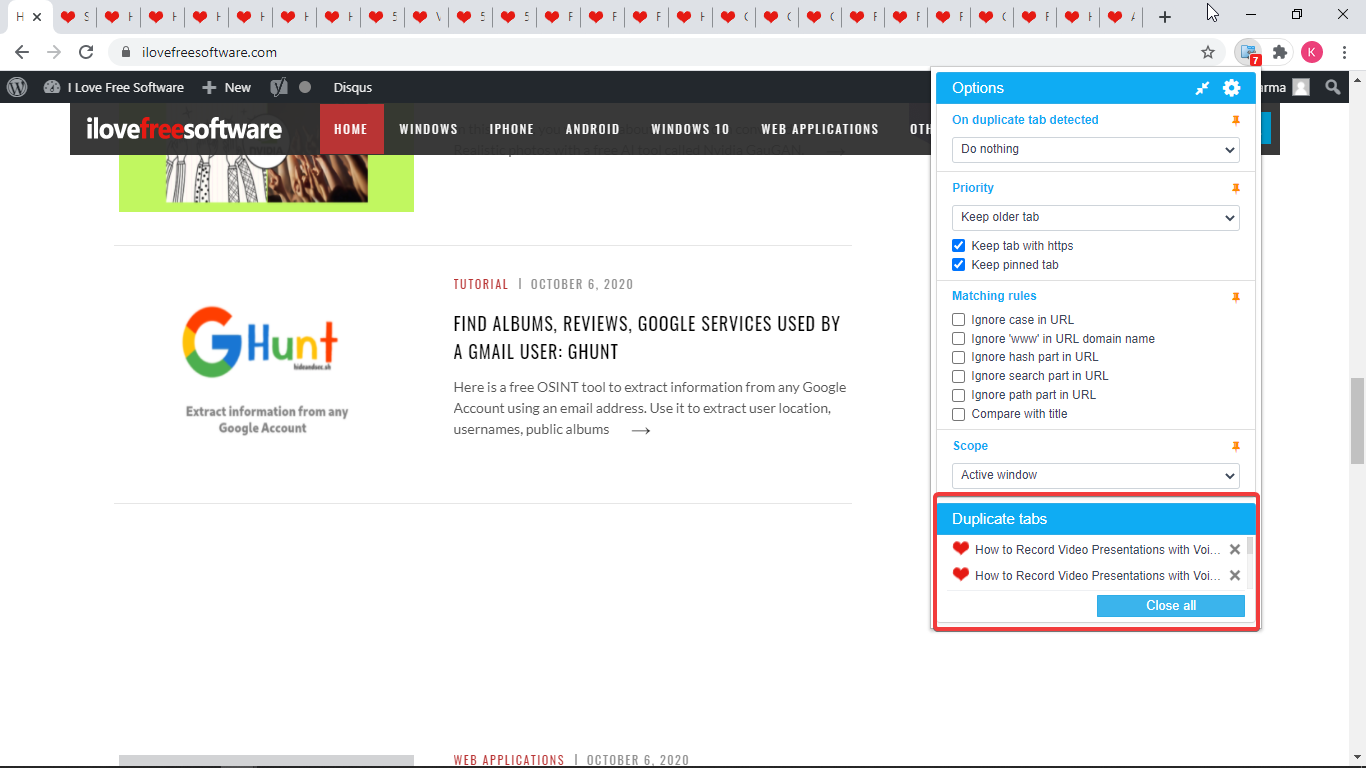
Task: Close the currently active browser tab
Action: [37, 17]
